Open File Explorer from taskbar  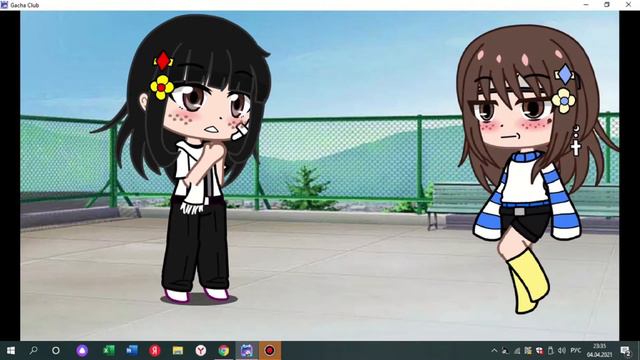pyautogui.click(x=178, y=351)
